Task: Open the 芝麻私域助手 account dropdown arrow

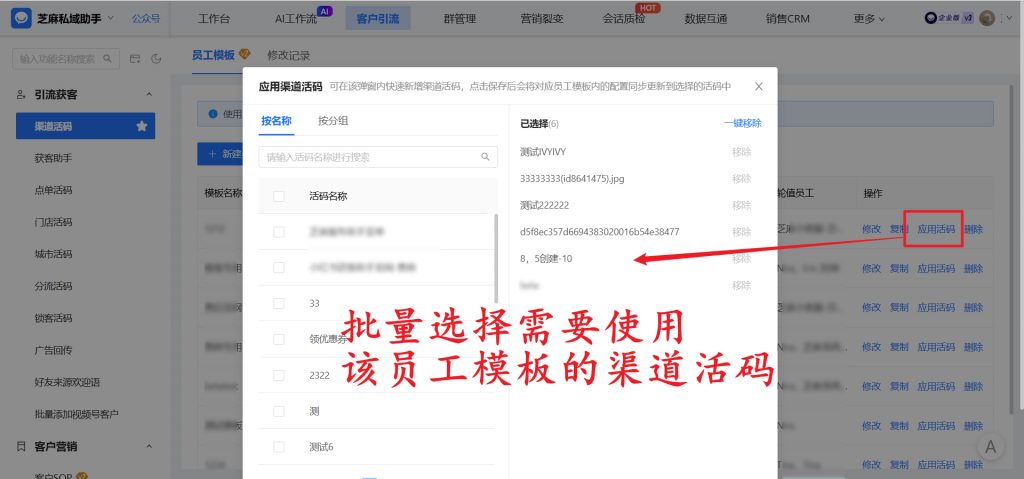Action: 110,18
